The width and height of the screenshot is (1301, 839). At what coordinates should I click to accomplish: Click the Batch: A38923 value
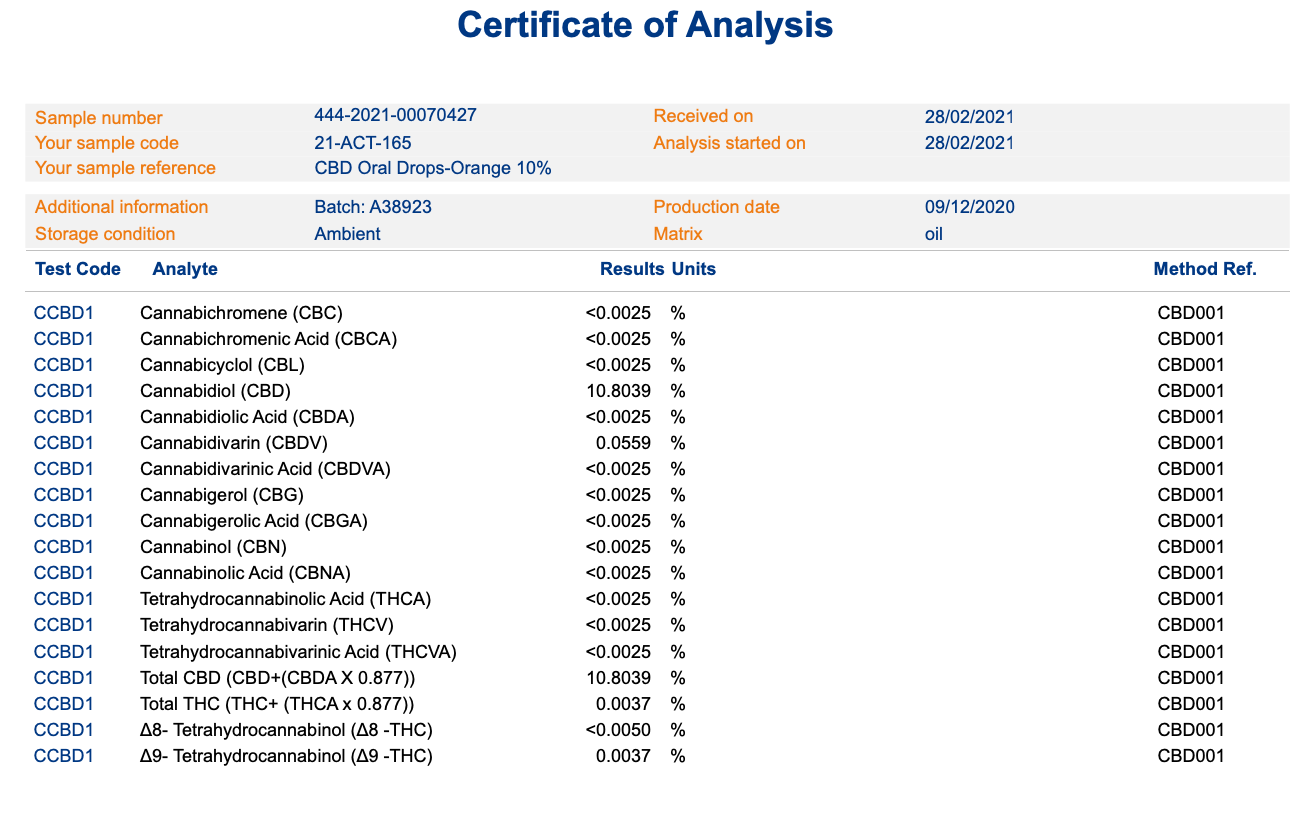373,207
